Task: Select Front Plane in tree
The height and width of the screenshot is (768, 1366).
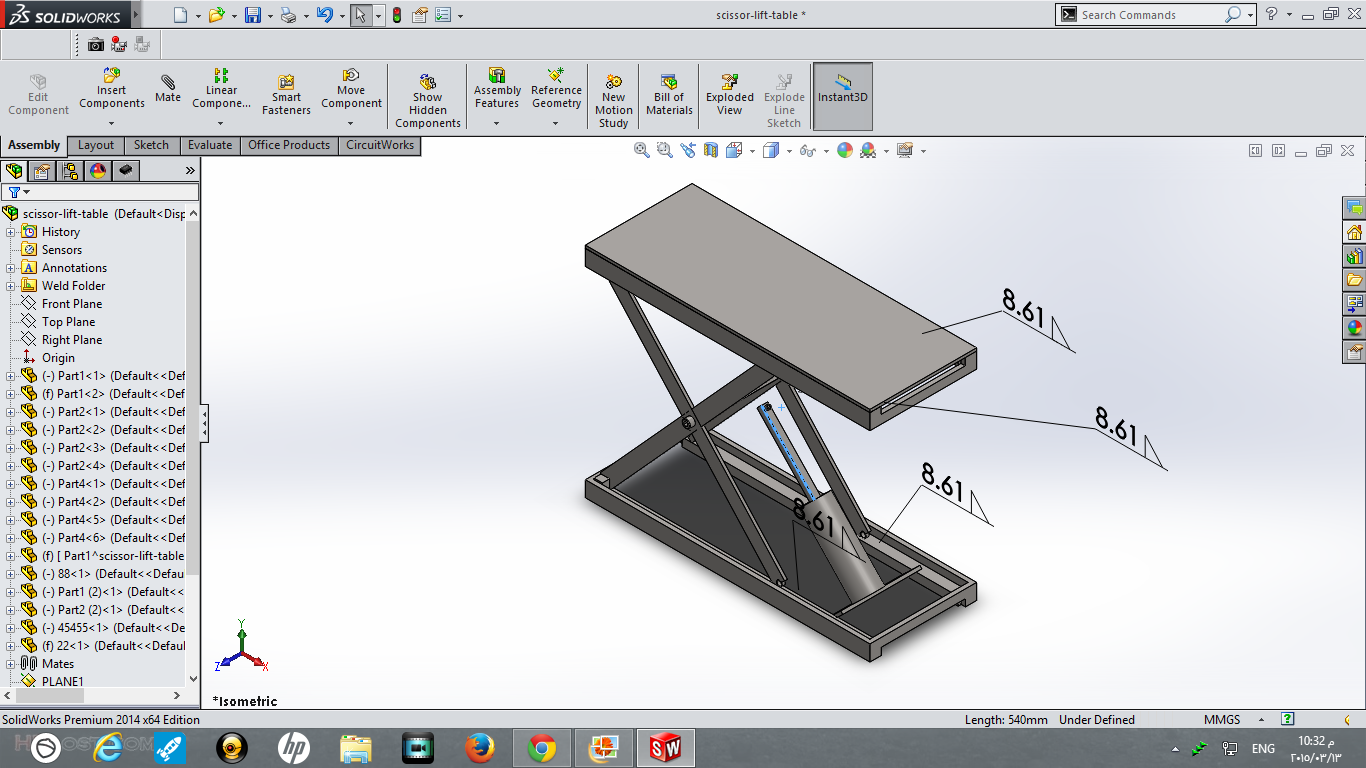Action: click(72, 304)
